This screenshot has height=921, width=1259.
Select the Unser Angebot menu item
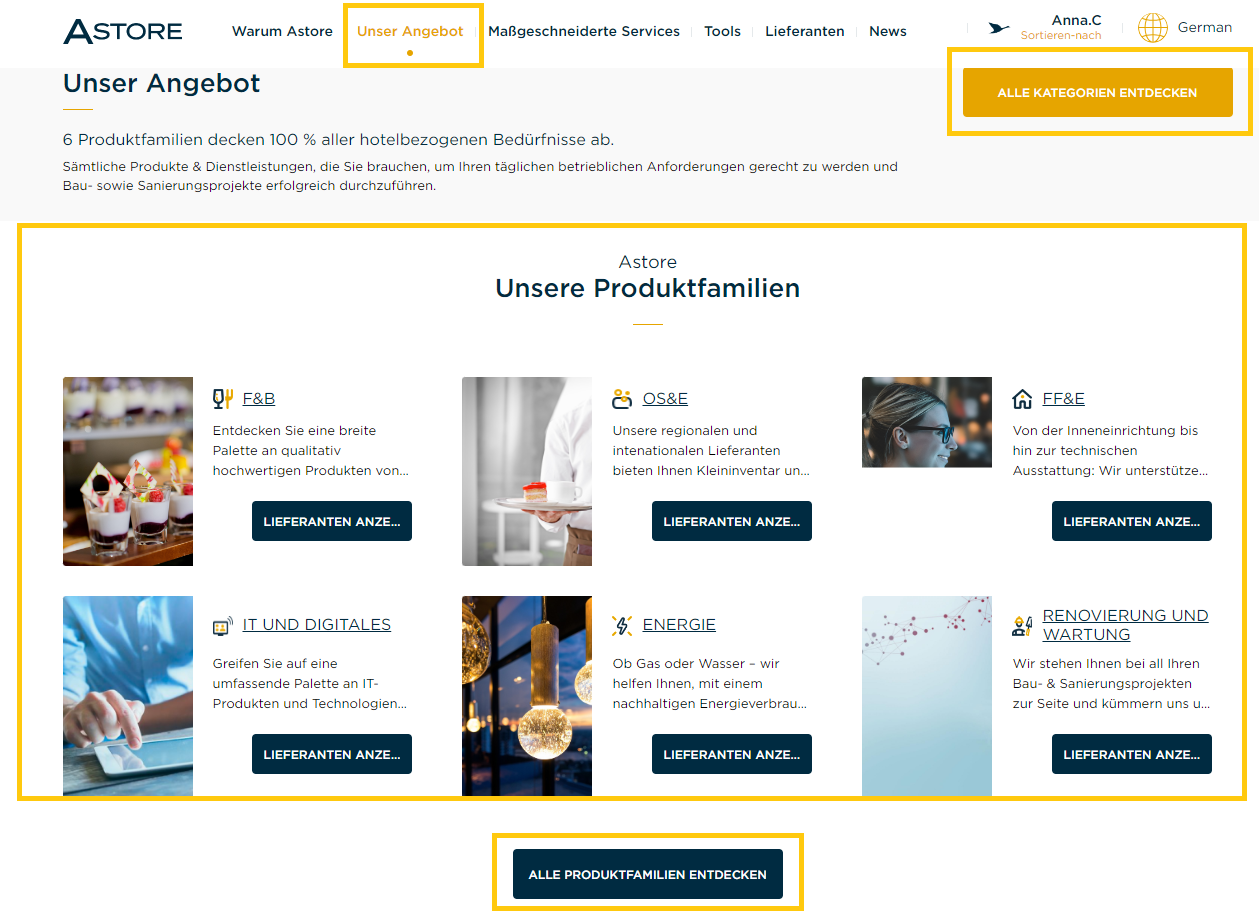(410, 31)
